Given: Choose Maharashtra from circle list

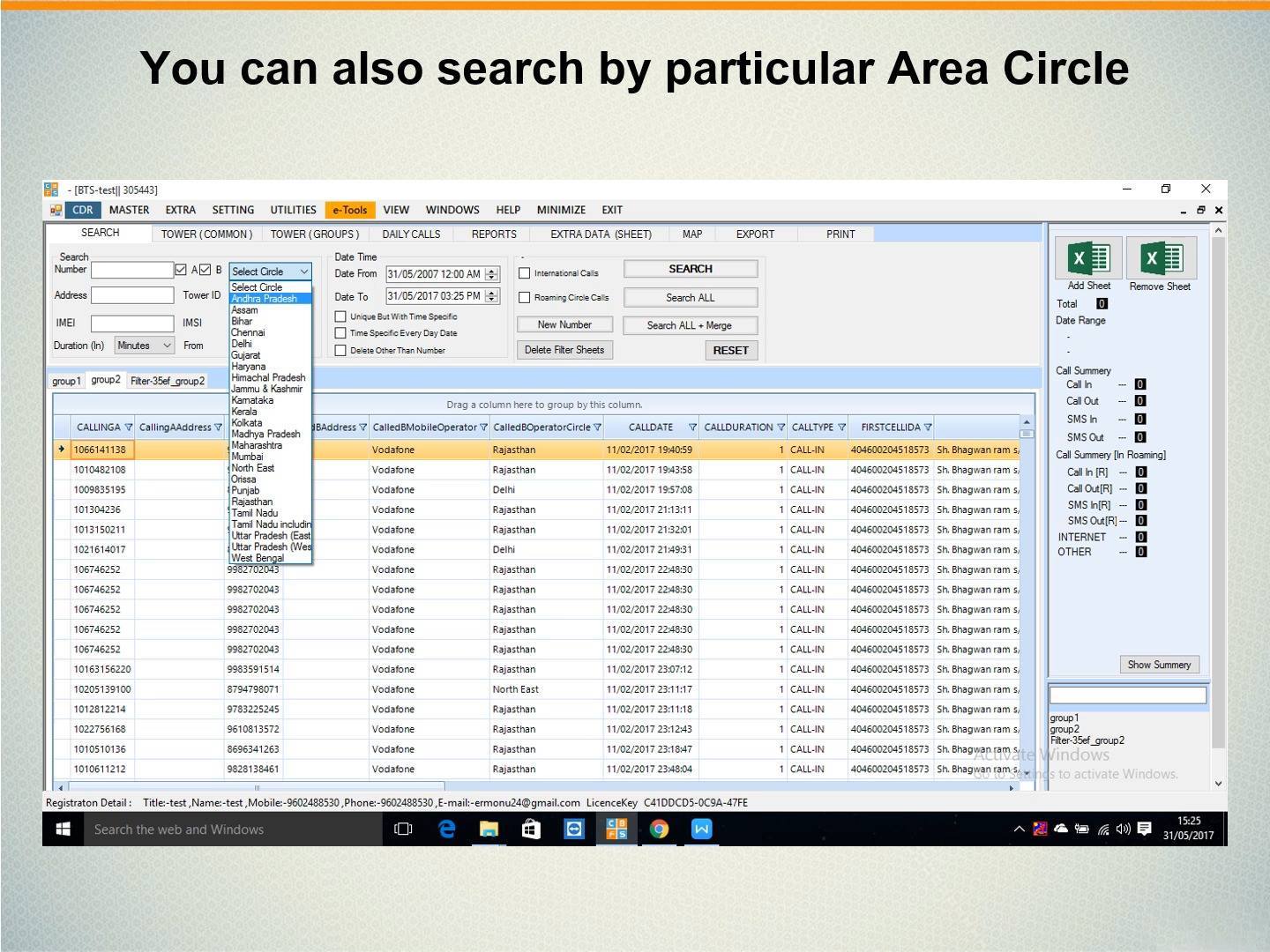Looking at the screenshot, I should [271, 445].
